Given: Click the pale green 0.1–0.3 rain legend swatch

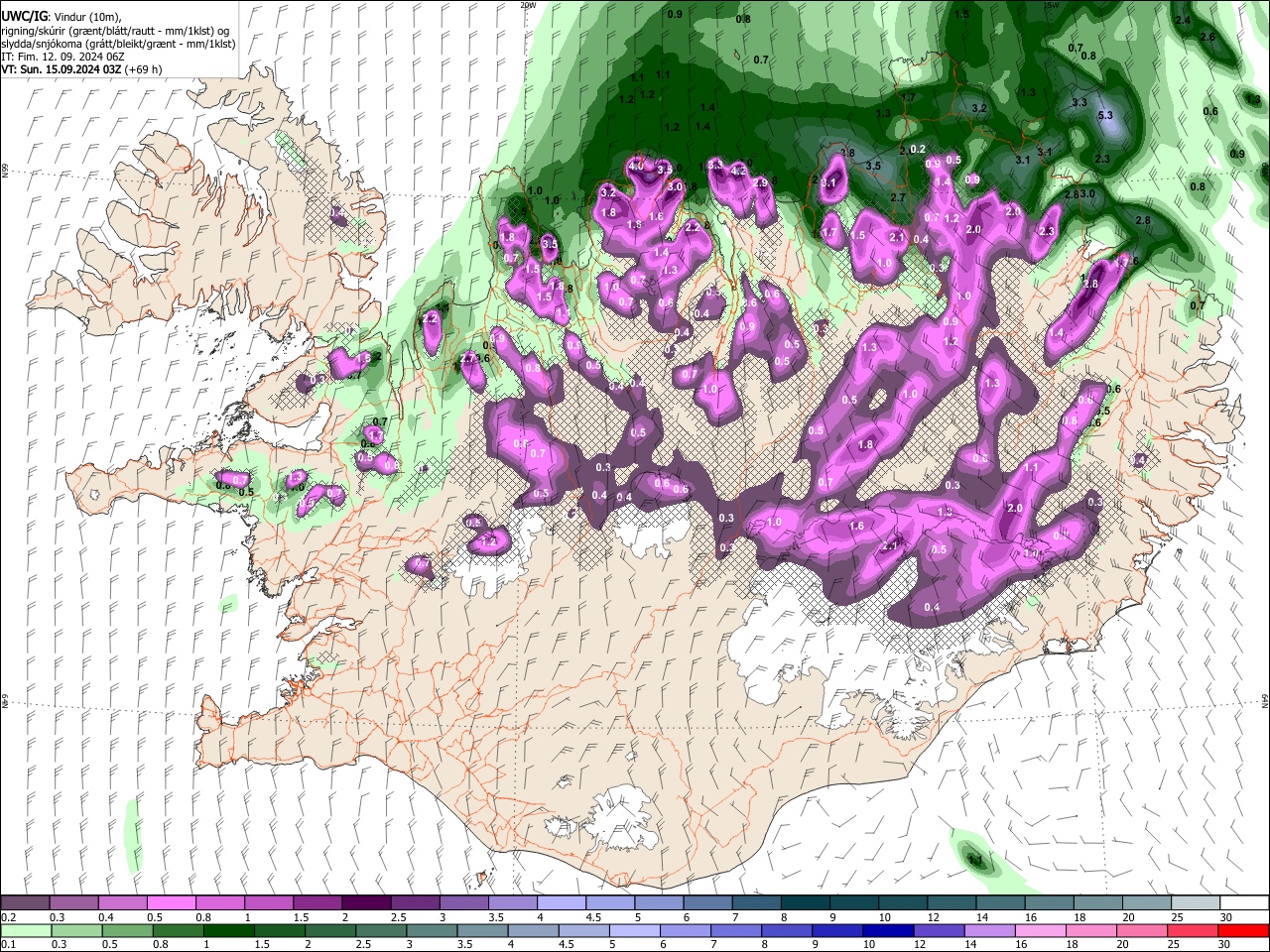Looking at the screenshot, I should pos(25,930).
